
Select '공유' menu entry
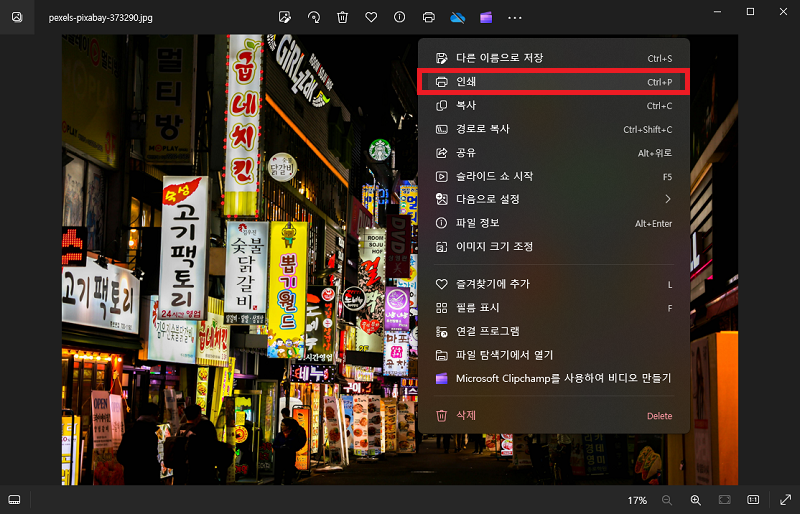click(554, 153)
